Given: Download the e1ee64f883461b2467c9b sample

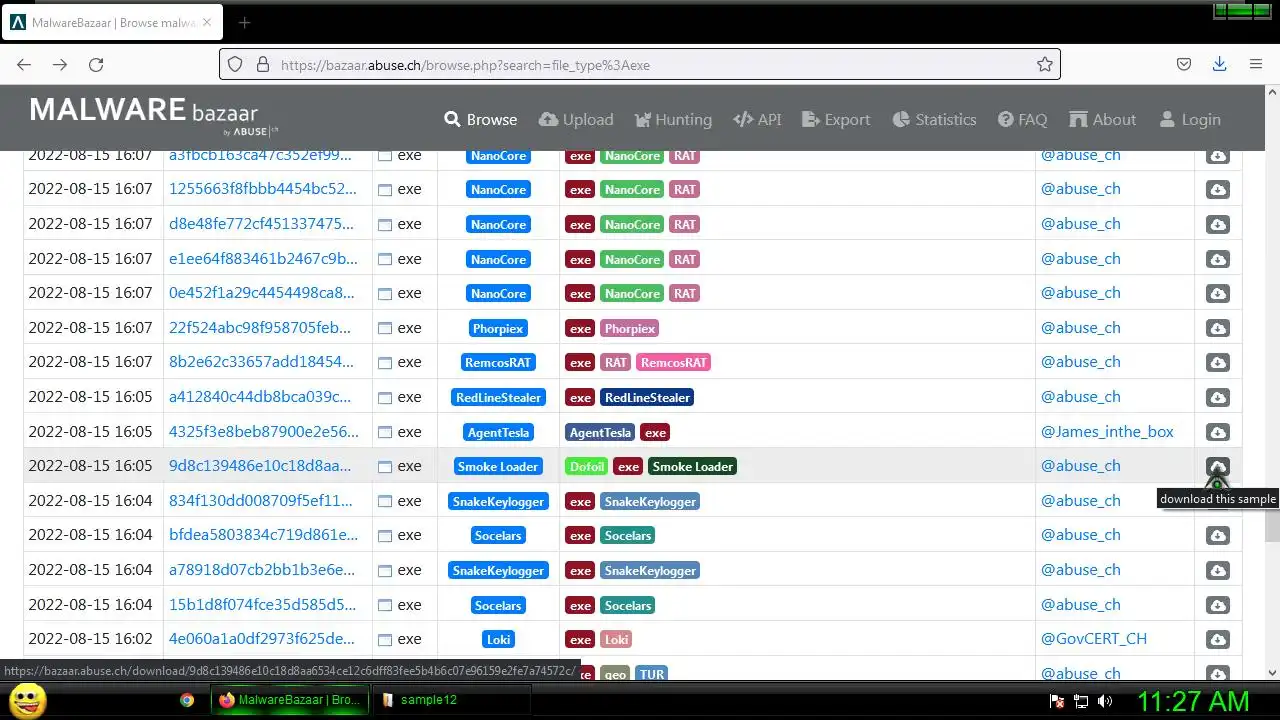Looking at the screenshot, I should pos(1217,259).
